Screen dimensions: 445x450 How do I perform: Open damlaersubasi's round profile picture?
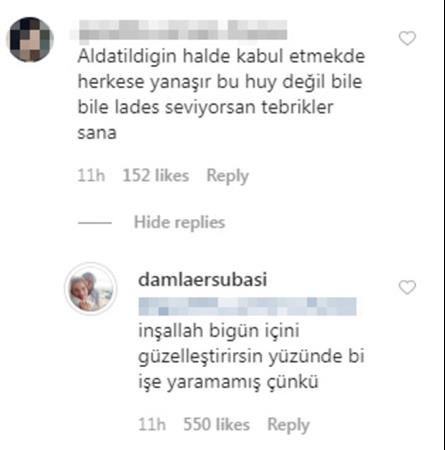click(91, 289)
